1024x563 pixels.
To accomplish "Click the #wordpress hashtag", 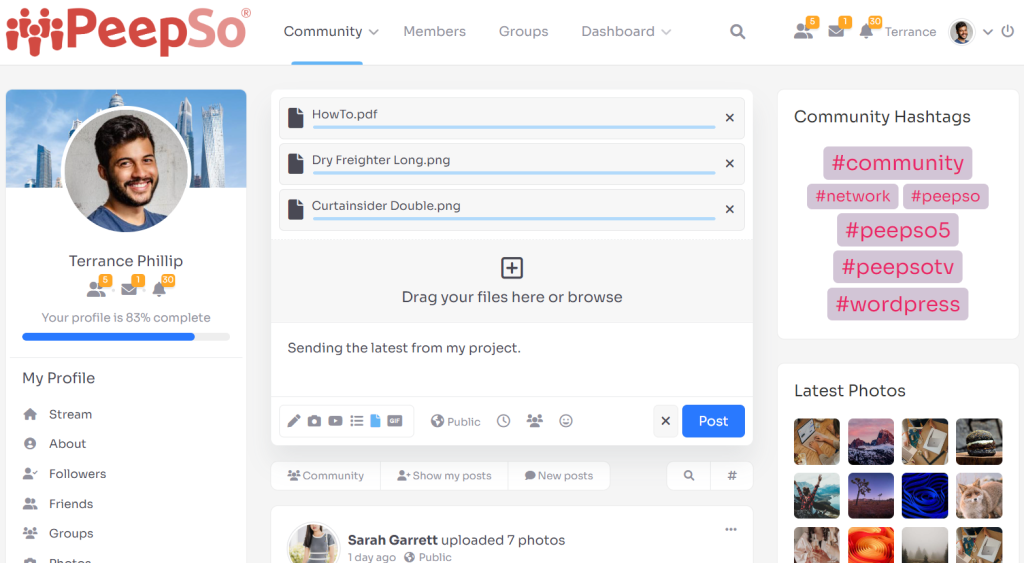I will tap(897, 304).
